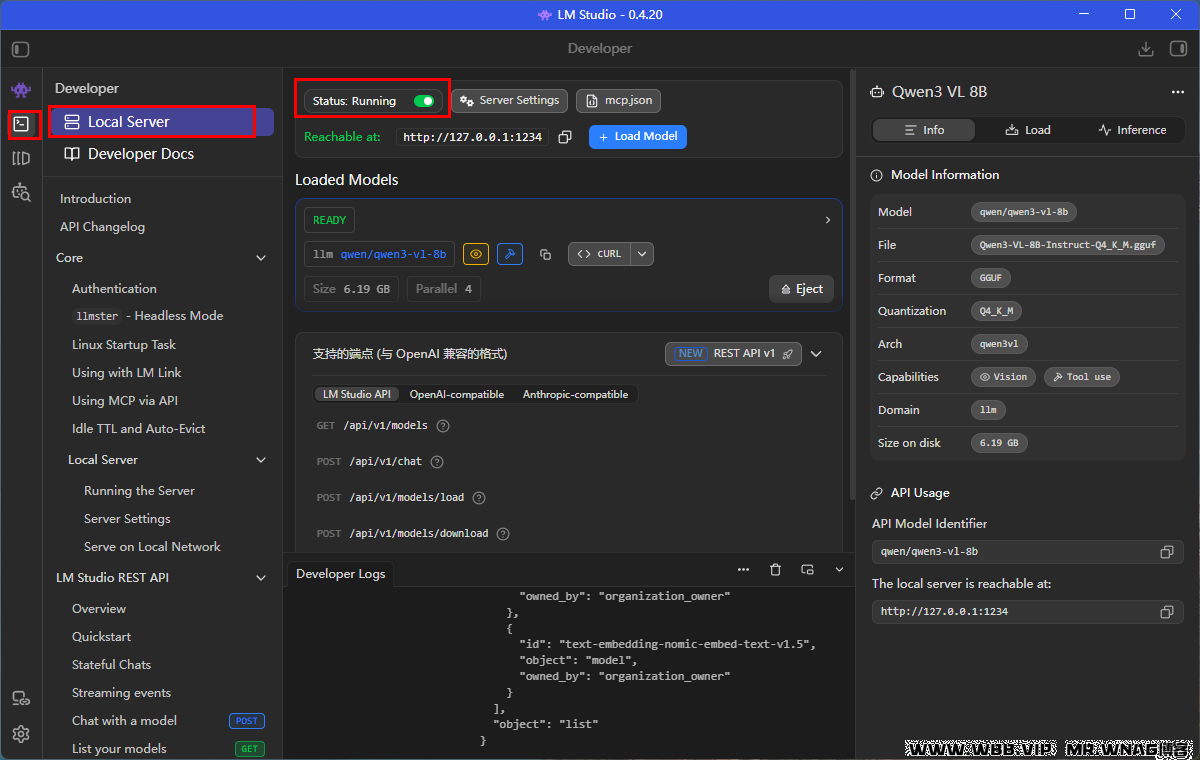The image size is (1200, 760).
Task: Collapse the LM Studio REST API section
Action: click(261, 578)
